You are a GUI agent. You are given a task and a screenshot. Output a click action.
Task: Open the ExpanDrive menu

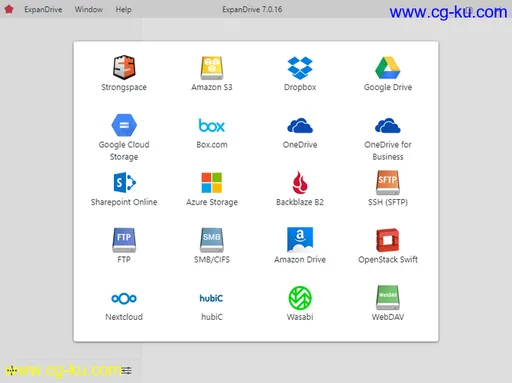pyautogui.click(x=43, y=10)
